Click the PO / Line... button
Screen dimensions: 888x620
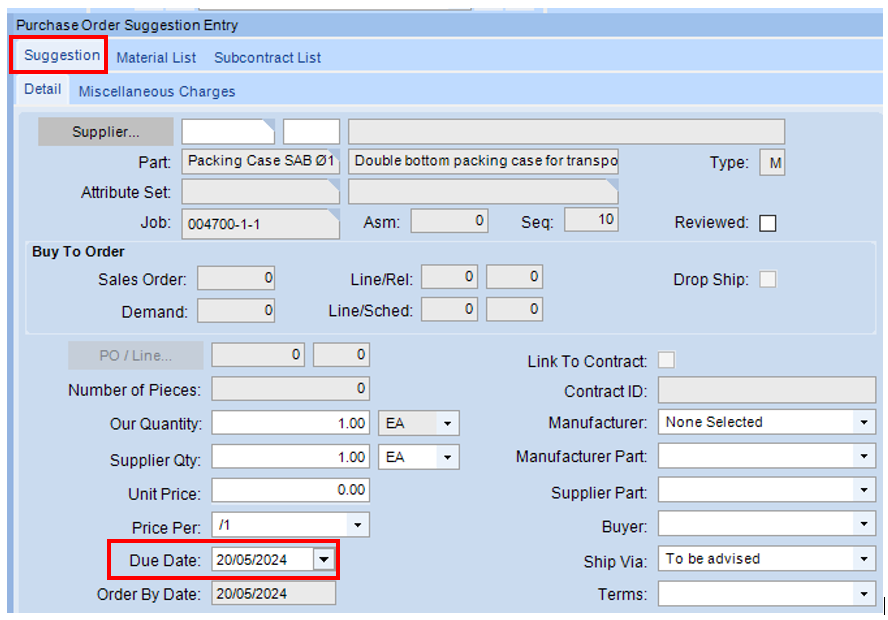[135, 355]
